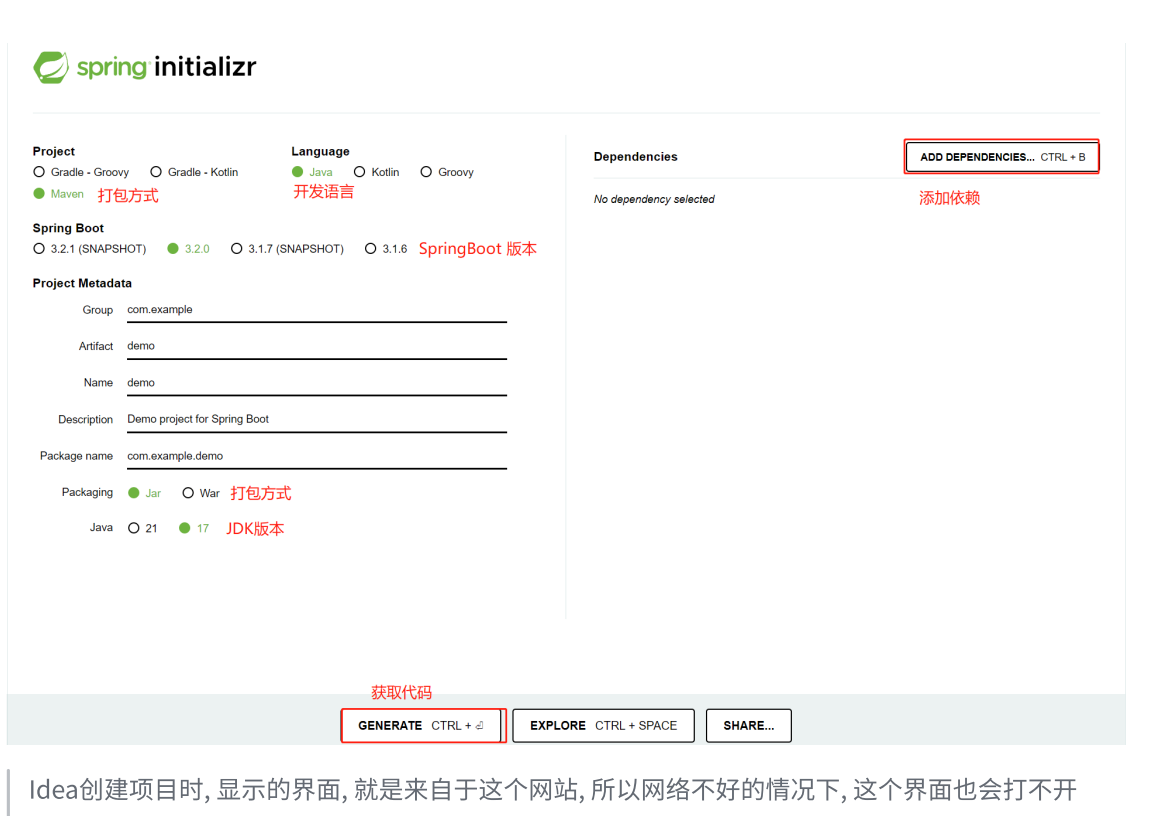1171x816 pixels.
Task: Open the Add Dependencies dialog
Action: click(1001, 157)
